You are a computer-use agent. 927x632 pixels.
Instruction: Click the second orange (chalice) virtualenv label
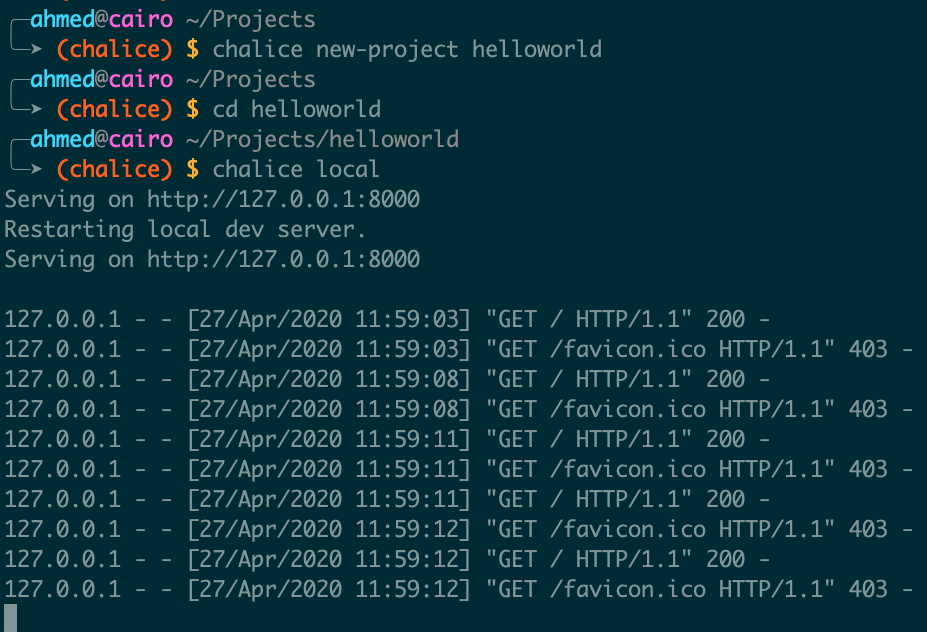[115, 109]
